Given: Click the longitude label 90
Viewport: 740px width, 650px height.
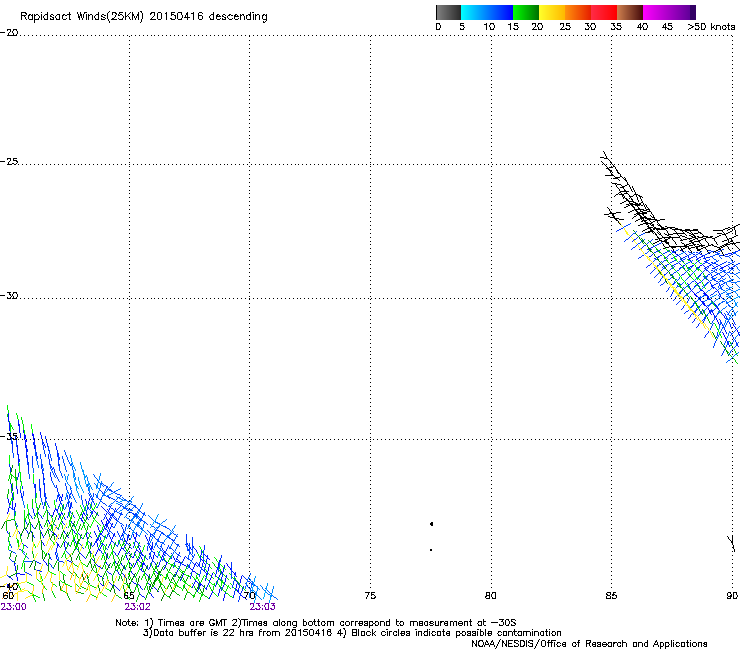Looking at the screenshot, I should (x=732, y=596).
